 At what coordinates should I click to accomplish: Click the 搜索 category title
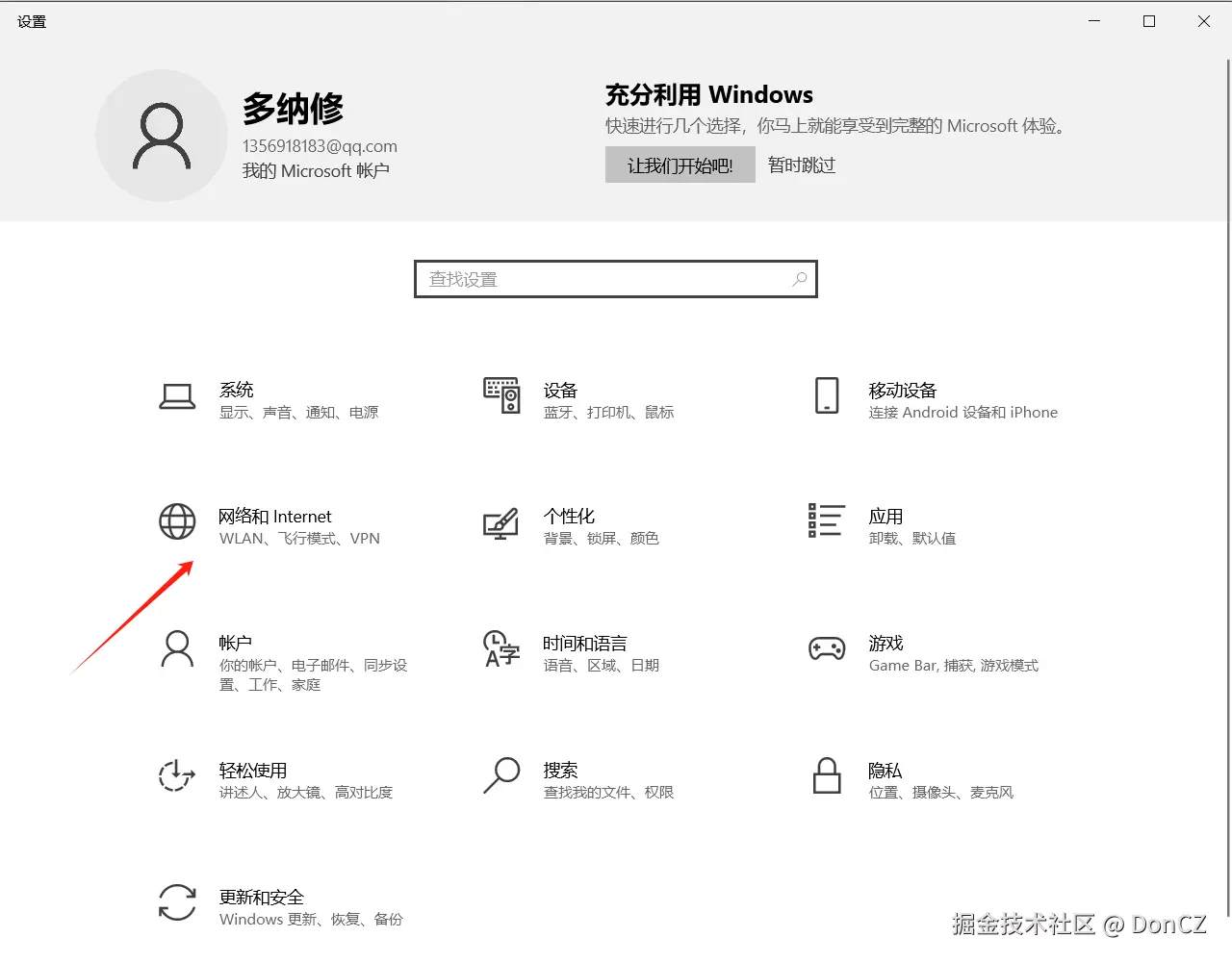click(x=560, y=770)
